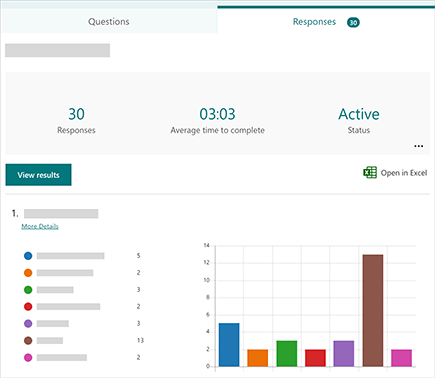
Task: Click the green Excel icon
Action: click(x=370, y=173)
